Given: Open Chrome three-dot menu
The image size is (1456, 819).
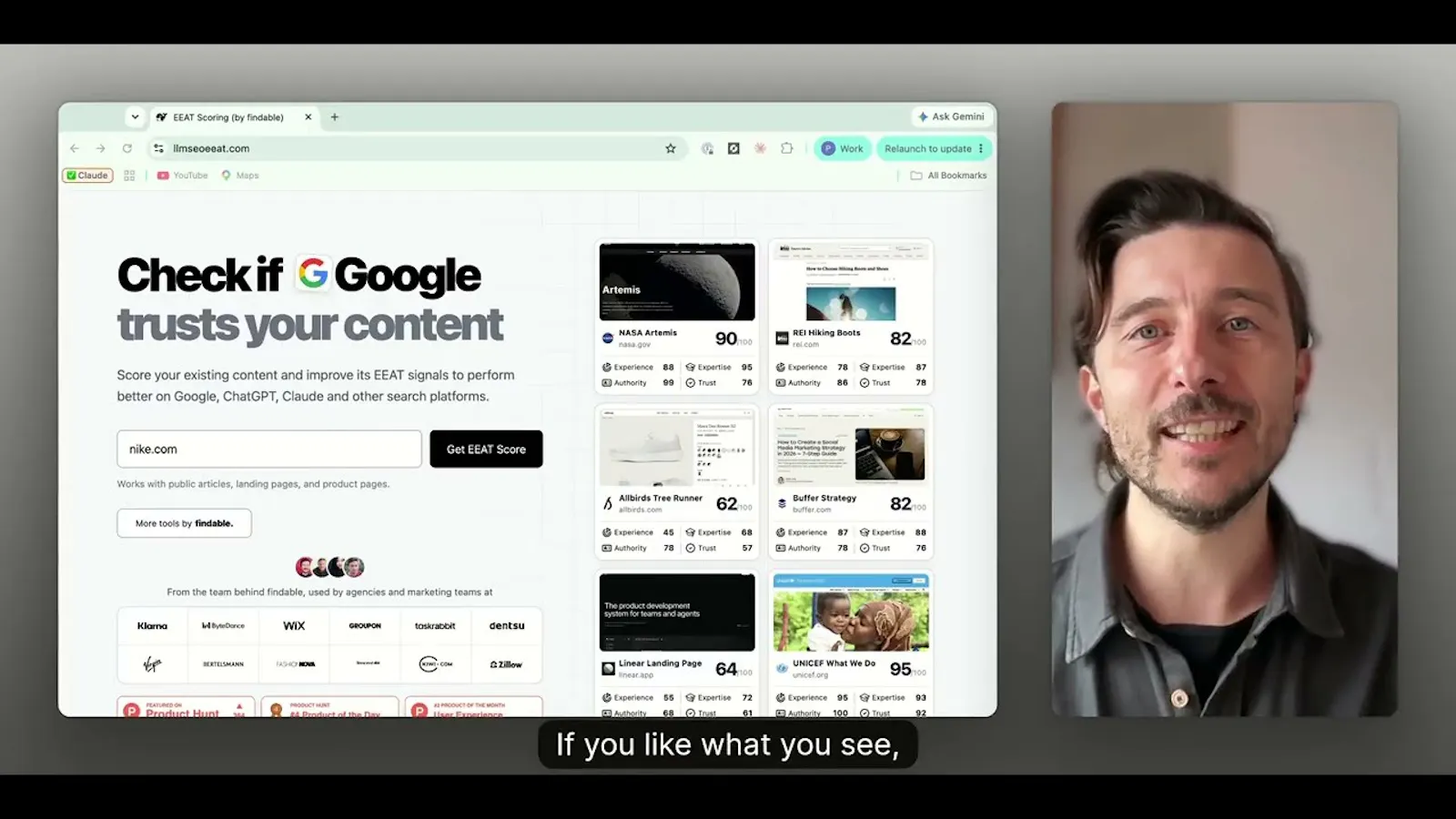Looking at the screenshot, I should point(981,148).
